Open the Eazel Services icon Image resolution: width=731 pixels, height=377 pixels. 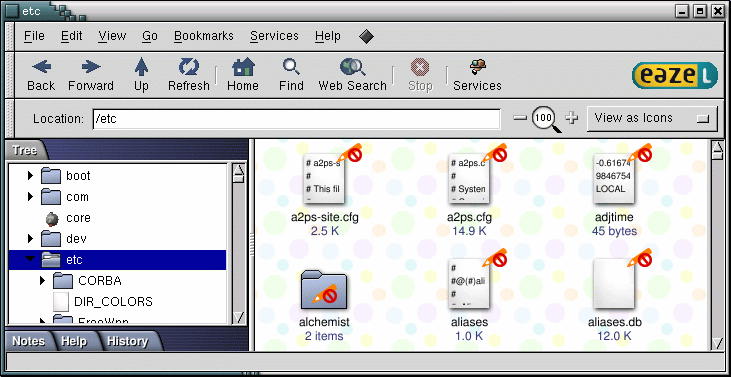tap(477, 75)
